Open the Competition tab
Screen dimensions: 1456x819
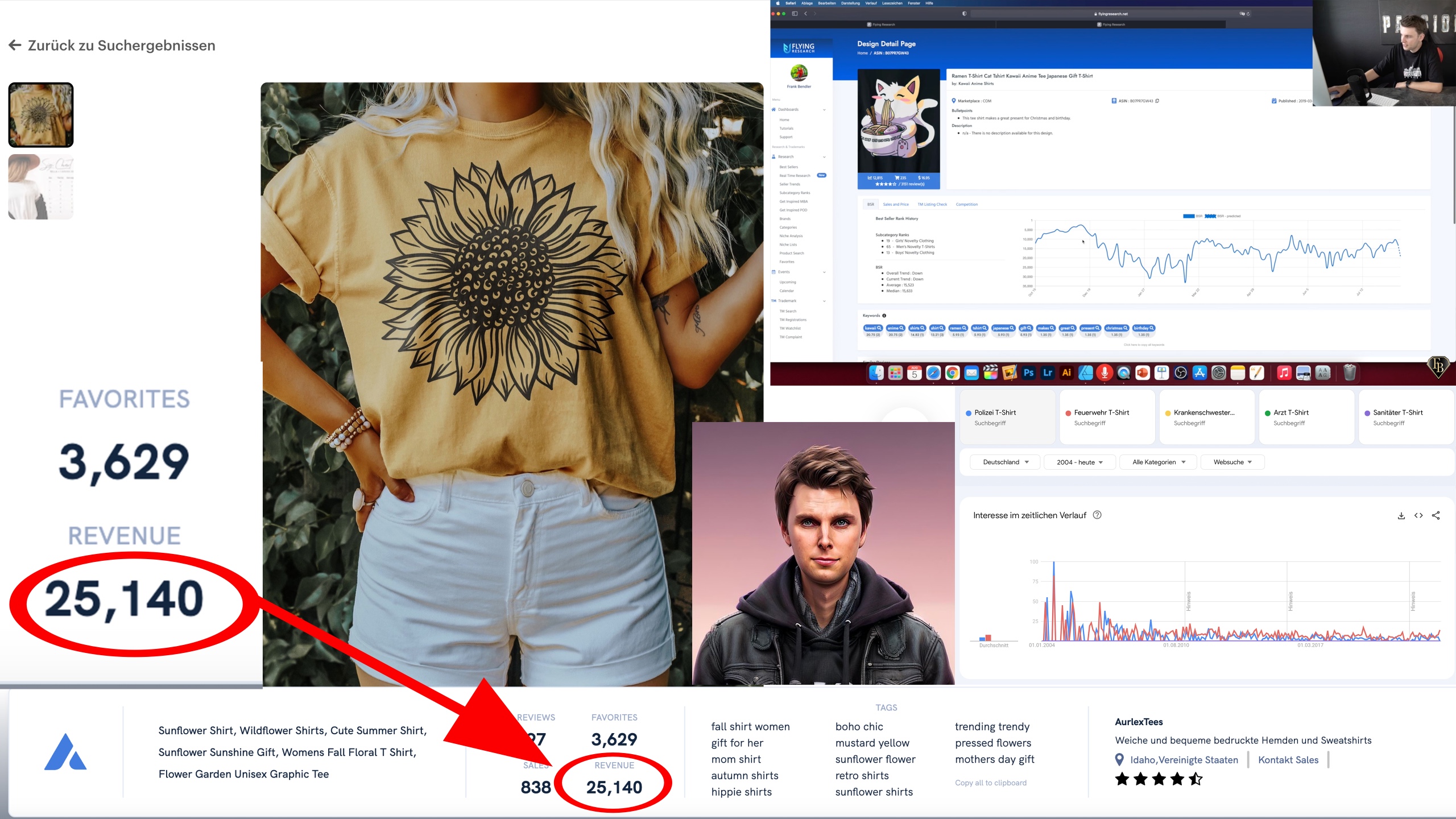click(x=966, y=204)
